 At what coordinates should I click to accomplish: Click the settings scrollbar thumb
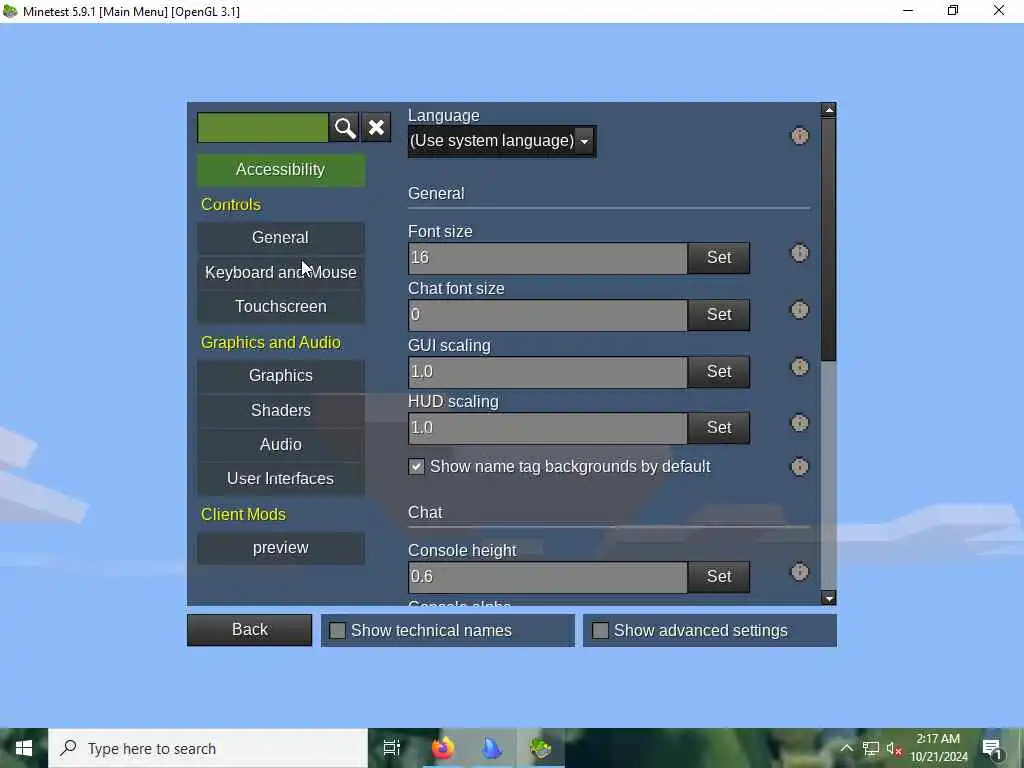coord(829,239)
